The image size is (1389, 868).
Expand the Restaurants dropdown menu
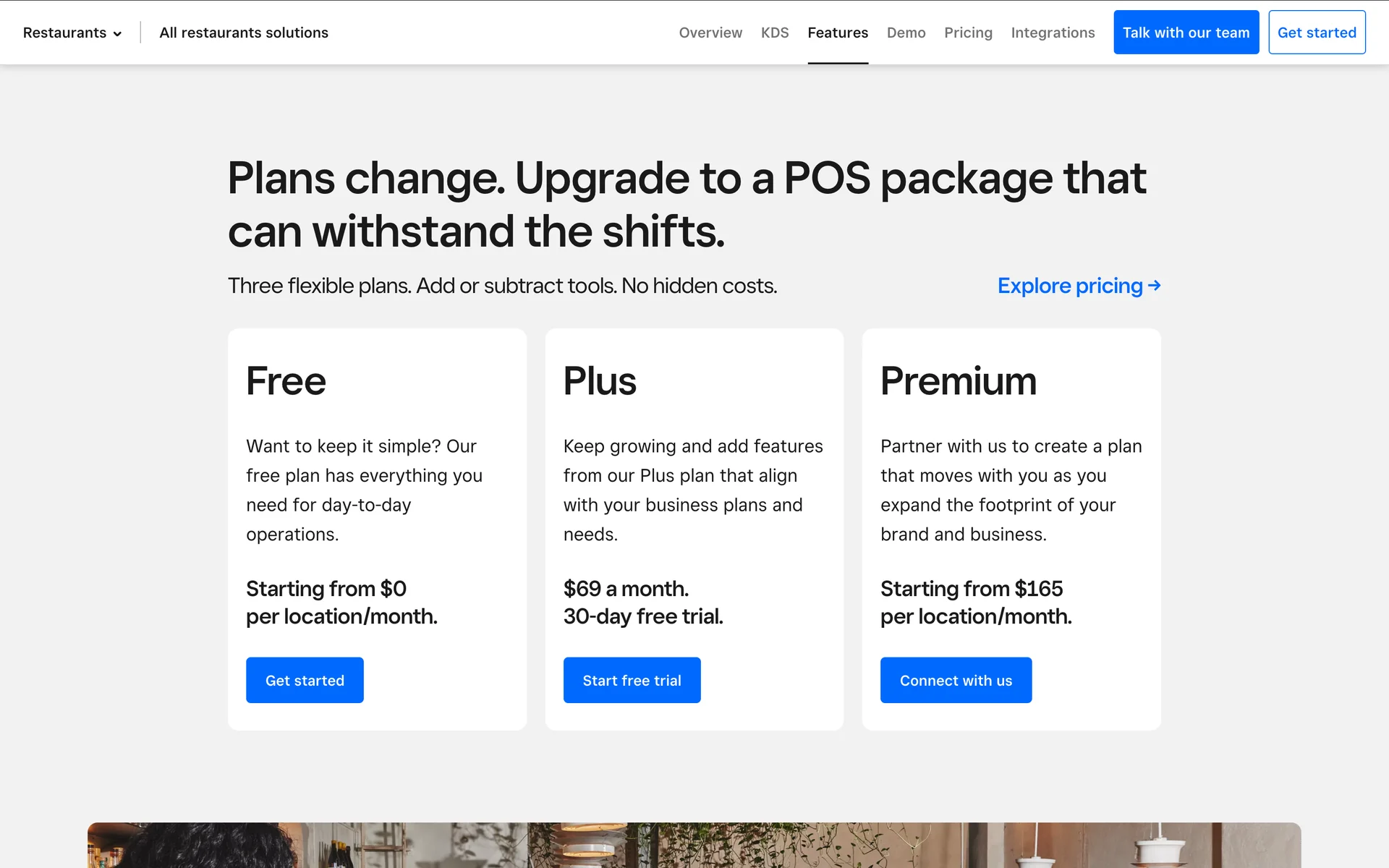click(72, 33)
